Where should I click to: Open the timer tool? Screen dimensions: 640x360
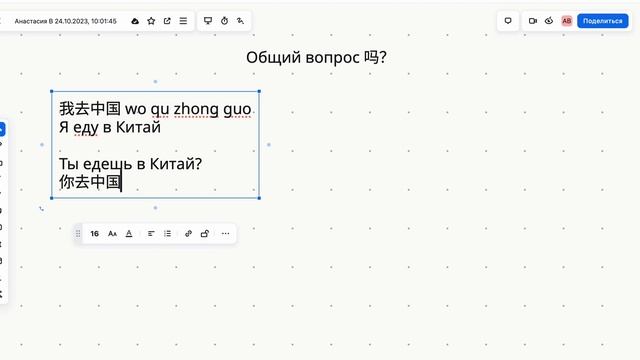click(224, 21)
